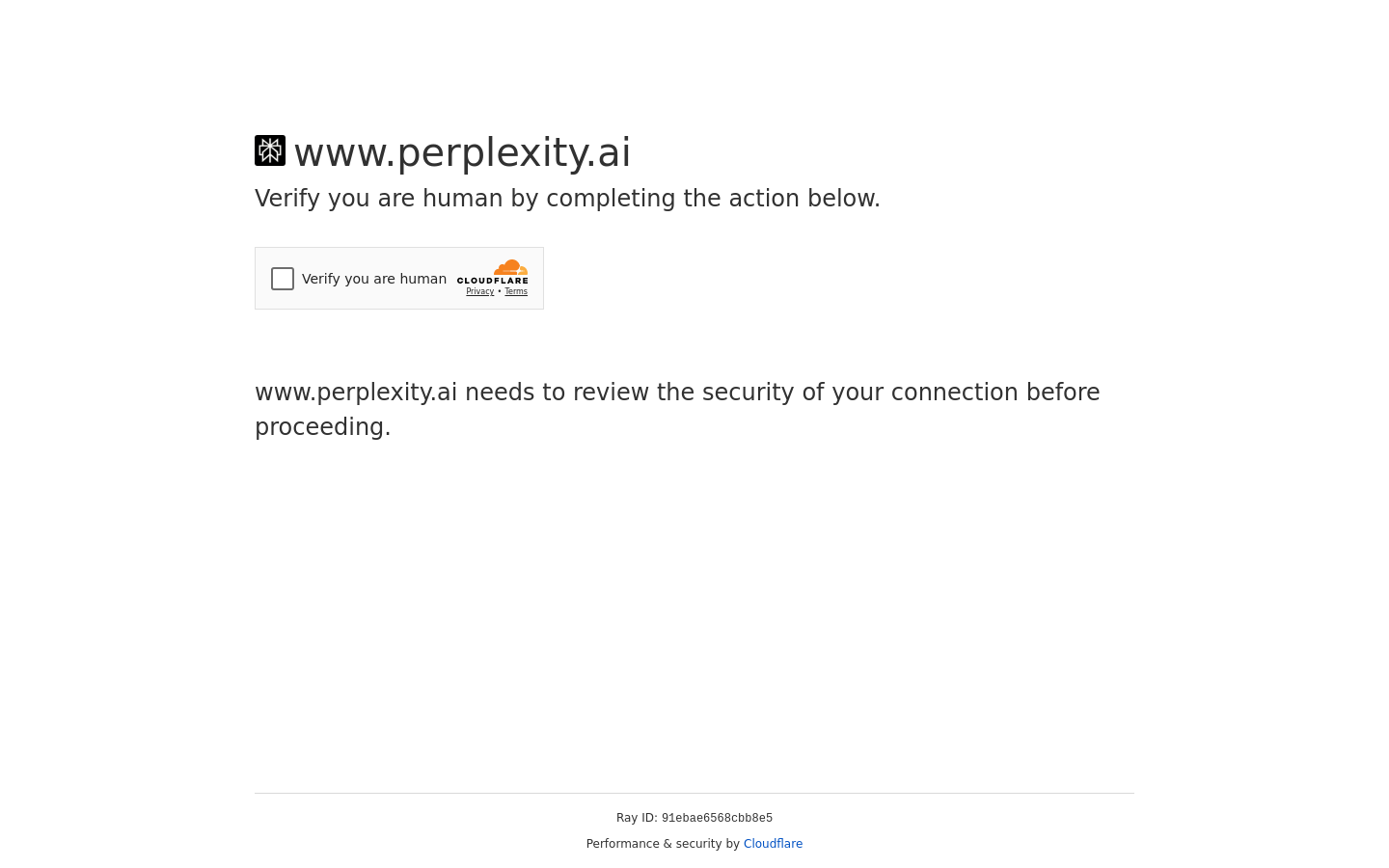Click the word "proceeding." in the paragraph

pos(322,427)
